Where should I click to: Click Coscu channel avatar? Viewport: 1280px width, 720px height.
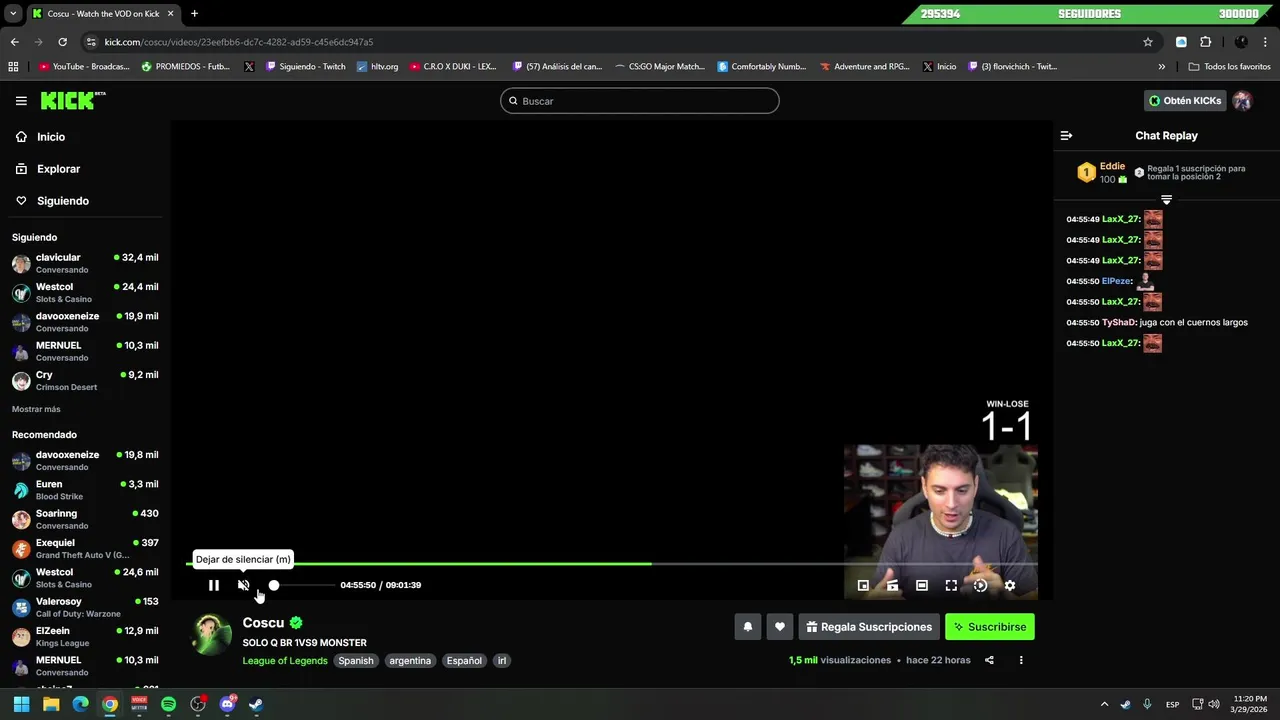click(x=211, y=635)
